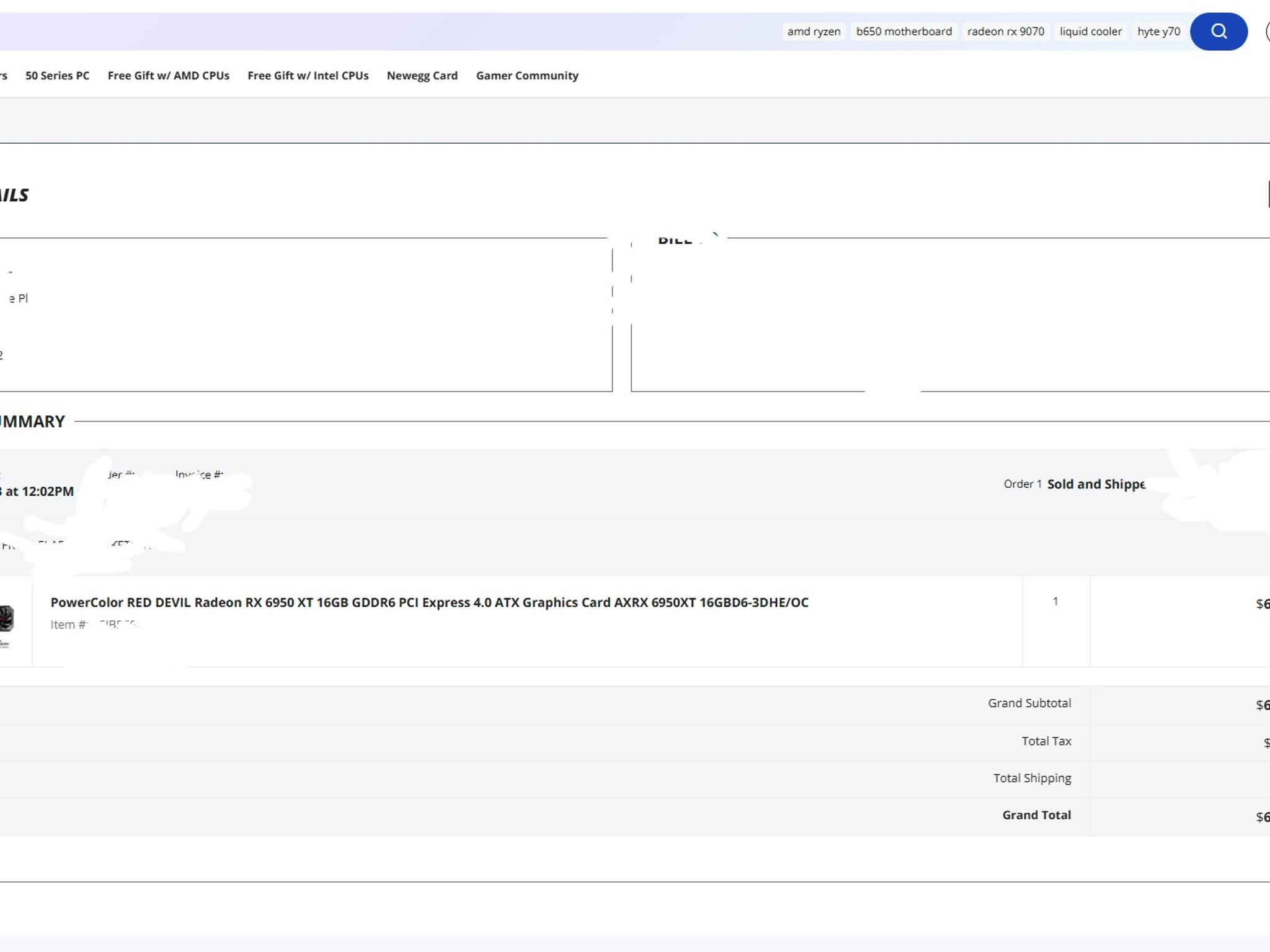Pick the "radeon rx 9070" suggestion chip
Viewport: 1270px width, 952px height.
(1005, 32)
